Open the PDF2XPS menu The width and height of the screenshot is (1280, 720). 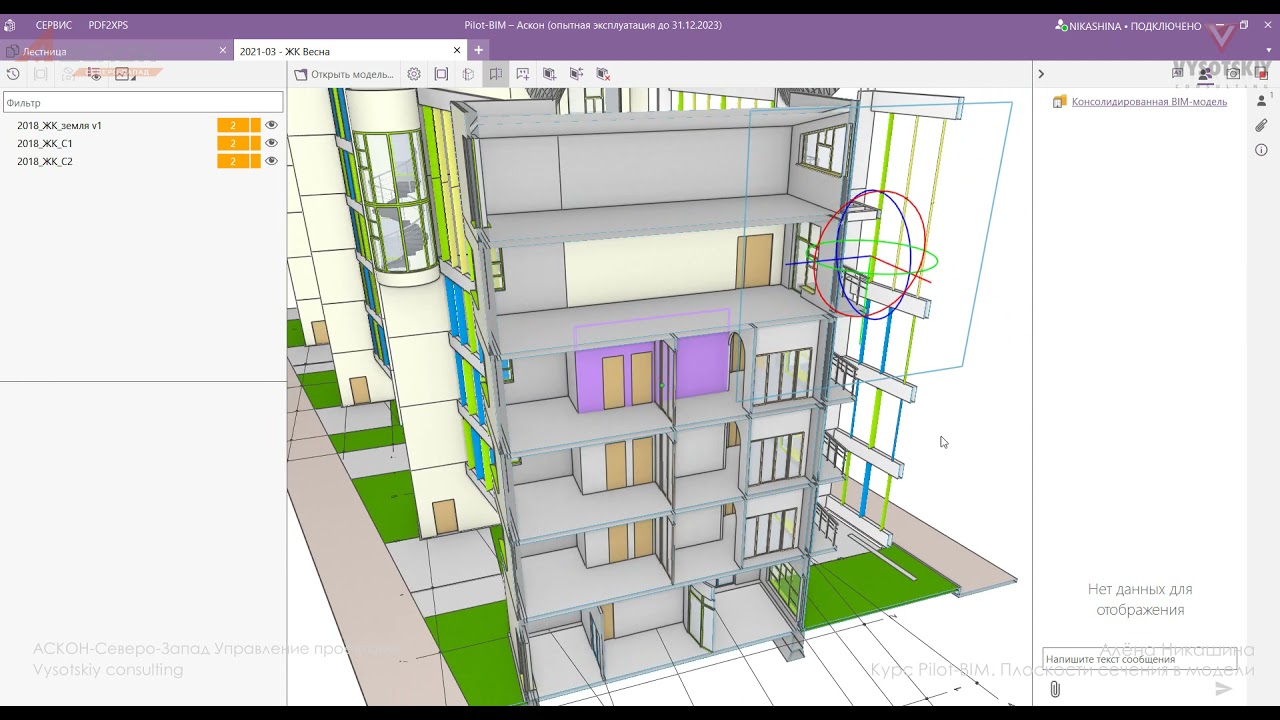(x=108, y=25)
